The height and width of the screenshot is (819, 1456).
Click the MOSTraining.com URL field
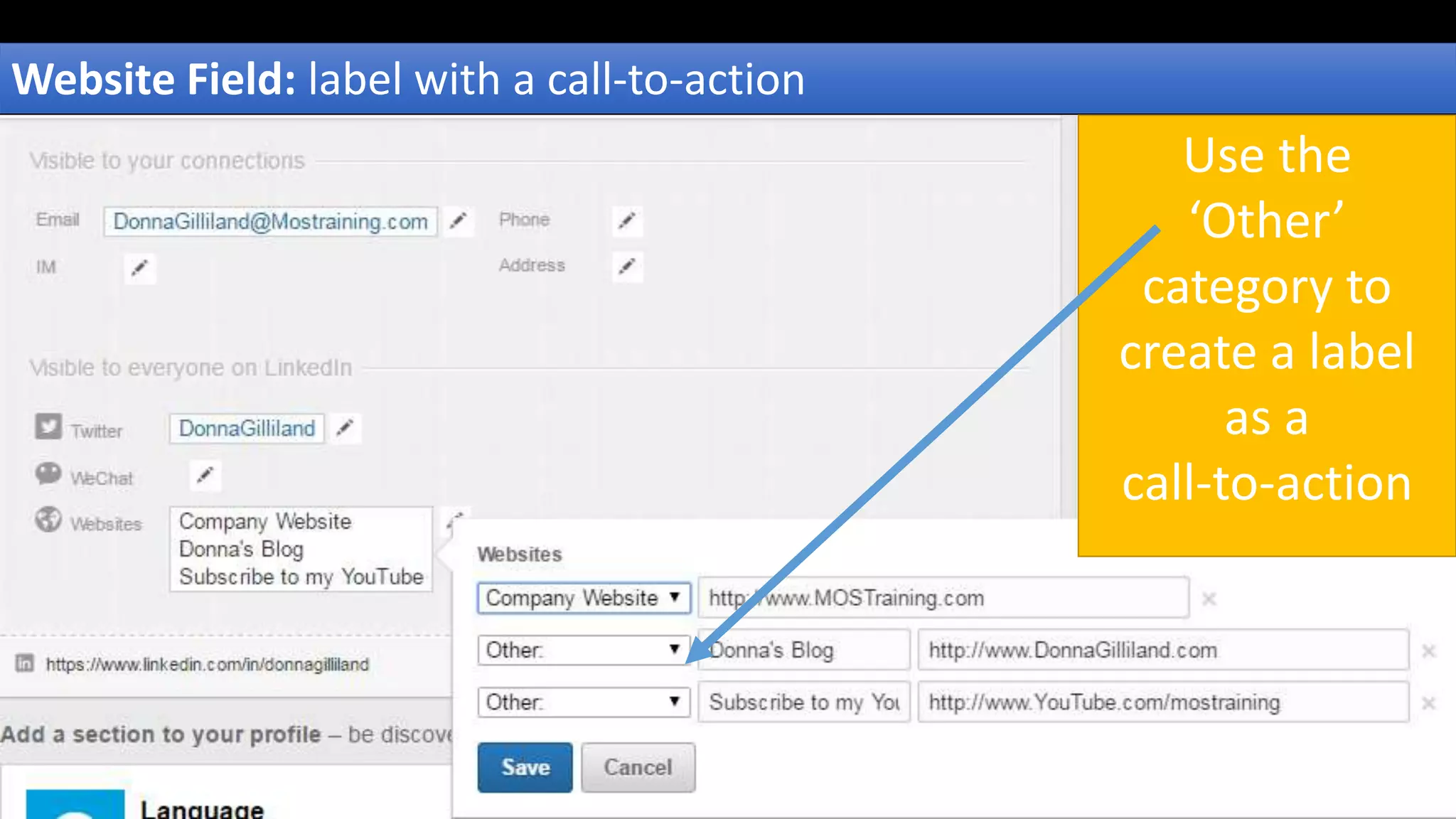(x=943, y=598)
